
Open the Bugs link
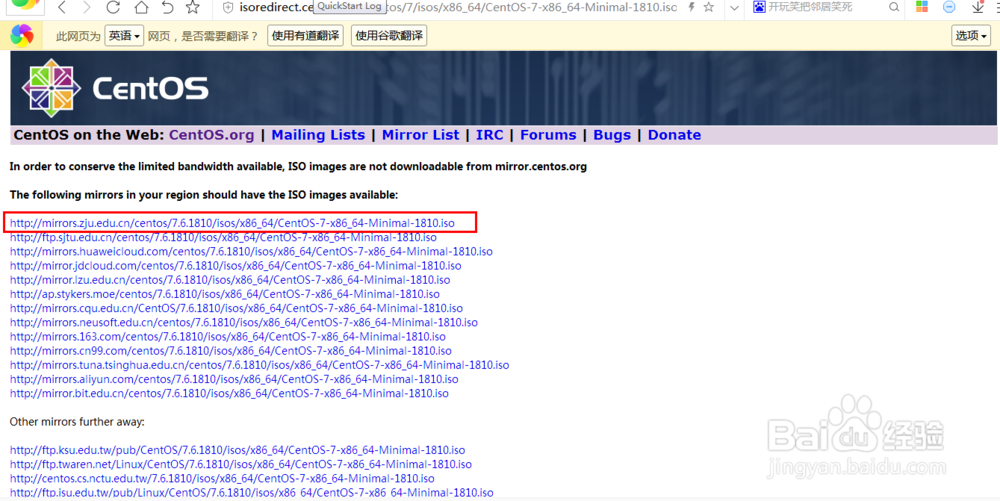tap(612, 135)
